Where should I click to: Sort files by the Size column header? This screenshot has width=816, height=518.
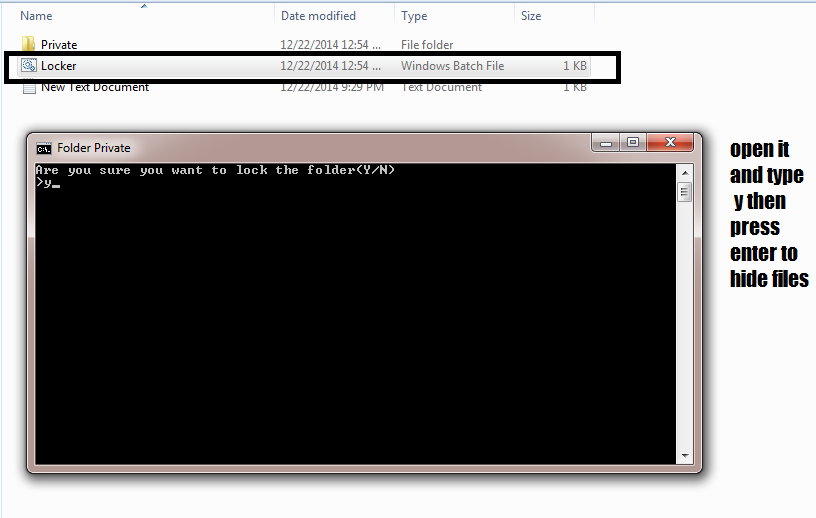point(531,16)
